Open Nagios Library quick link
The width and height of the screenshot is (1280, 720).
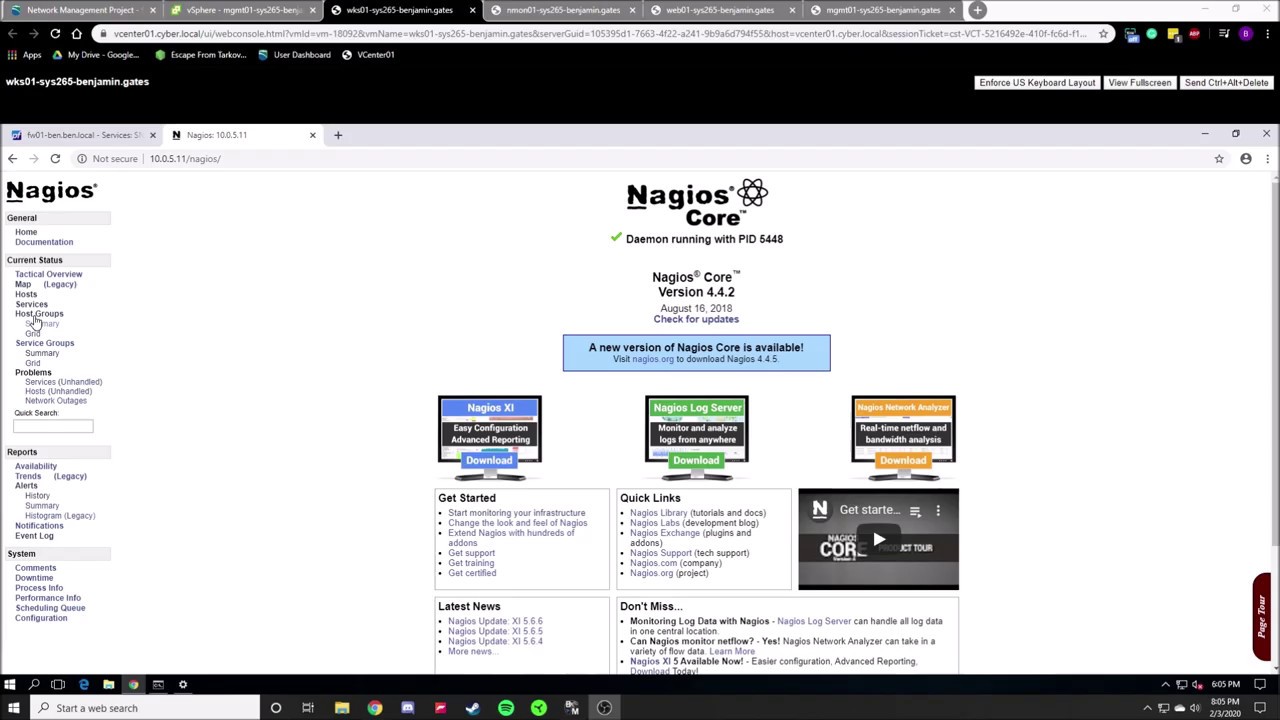659,513
